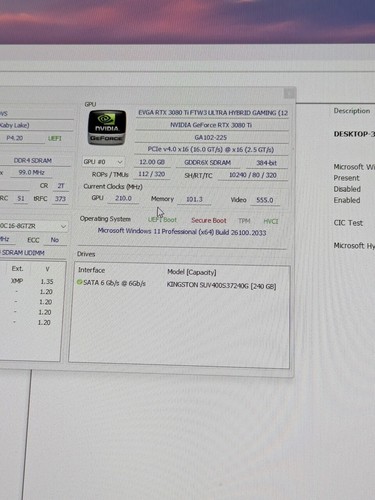Screen dimensions: 375x500
Task: Click the Microsoft Windows 11 Professional build text
Action: click(182, 232)
